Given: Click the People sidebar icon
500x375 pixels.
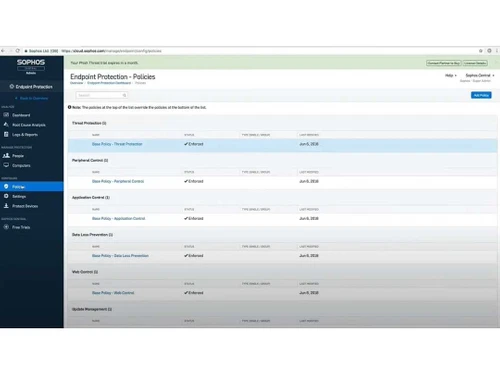Looking at the screenshot, I should click(x=6, y=156).
